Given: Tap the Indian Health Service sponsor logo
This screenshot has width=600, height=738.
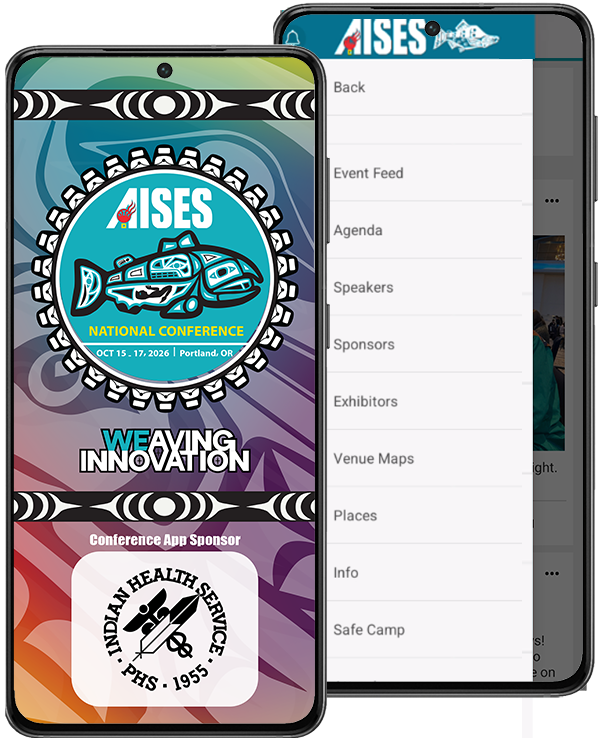Looking at the screenshot, I should pyautogui.click(x=165, y=629).
